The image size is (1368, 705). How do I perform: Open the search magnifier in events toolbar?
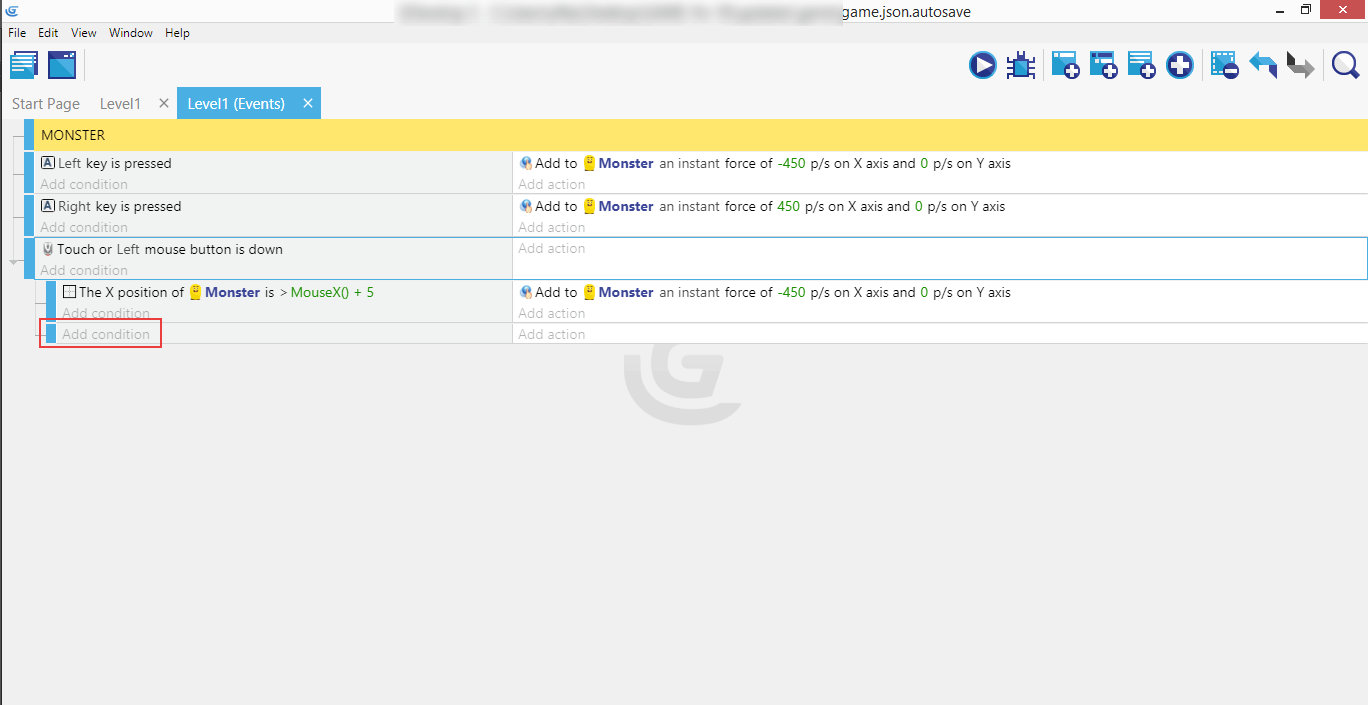pyautogui.click(x=1345, y=66)
